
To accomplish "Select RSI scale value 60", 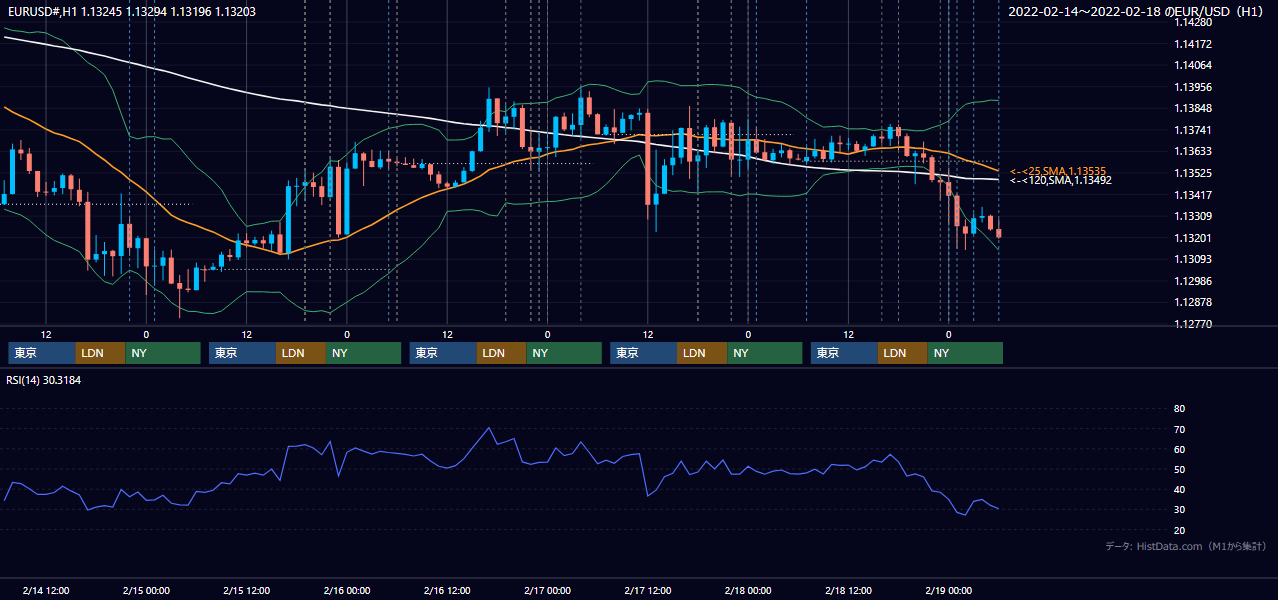I will (x=1179, y=449).
